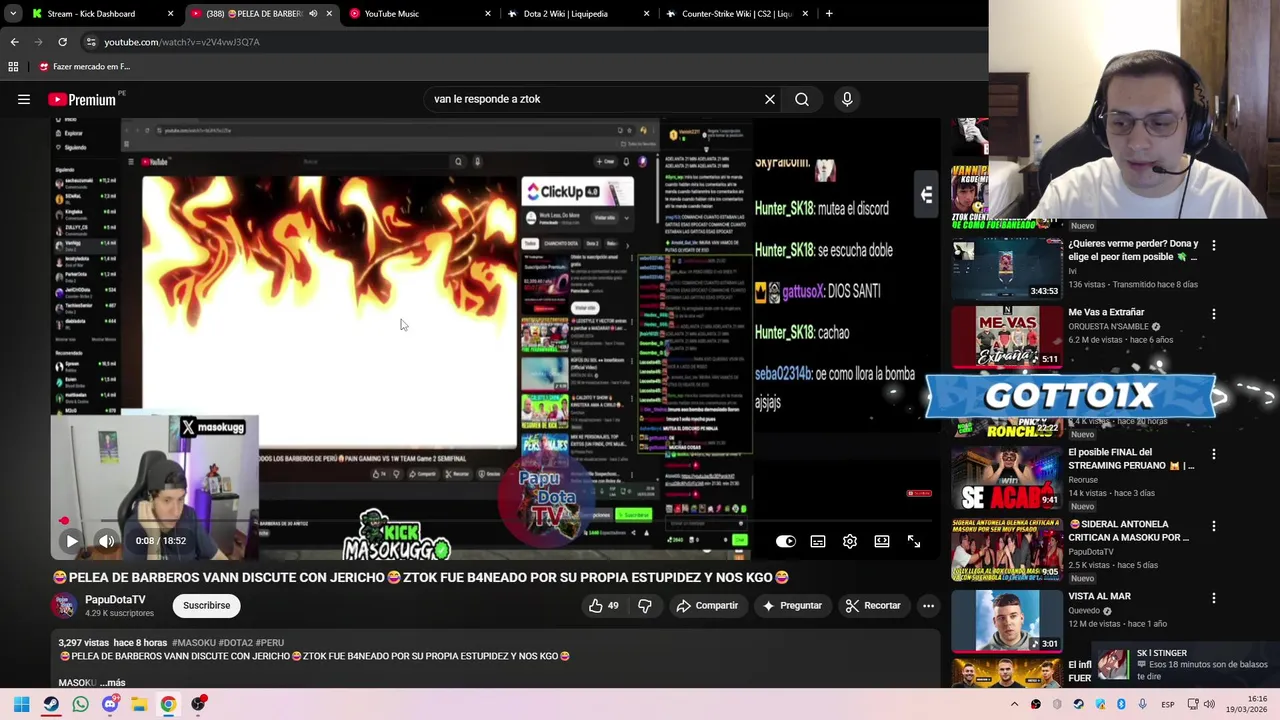The height and width of the screenshot is (720, 1280).
Task: Go to YouTube Premium home logo
Action: [82, 99]
